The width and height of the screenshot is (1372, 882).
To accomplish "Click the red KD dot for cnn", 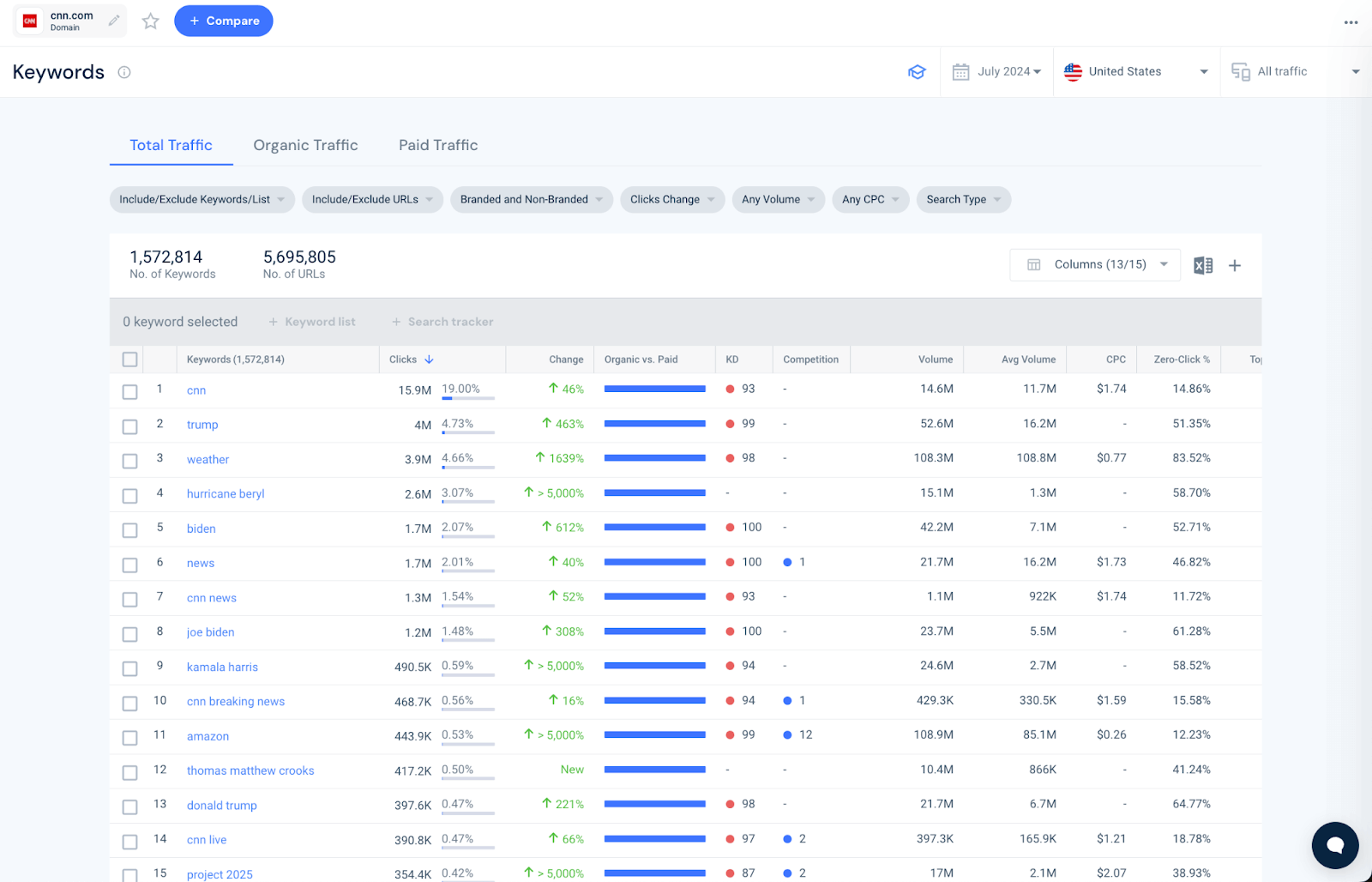I will (730, 390).
